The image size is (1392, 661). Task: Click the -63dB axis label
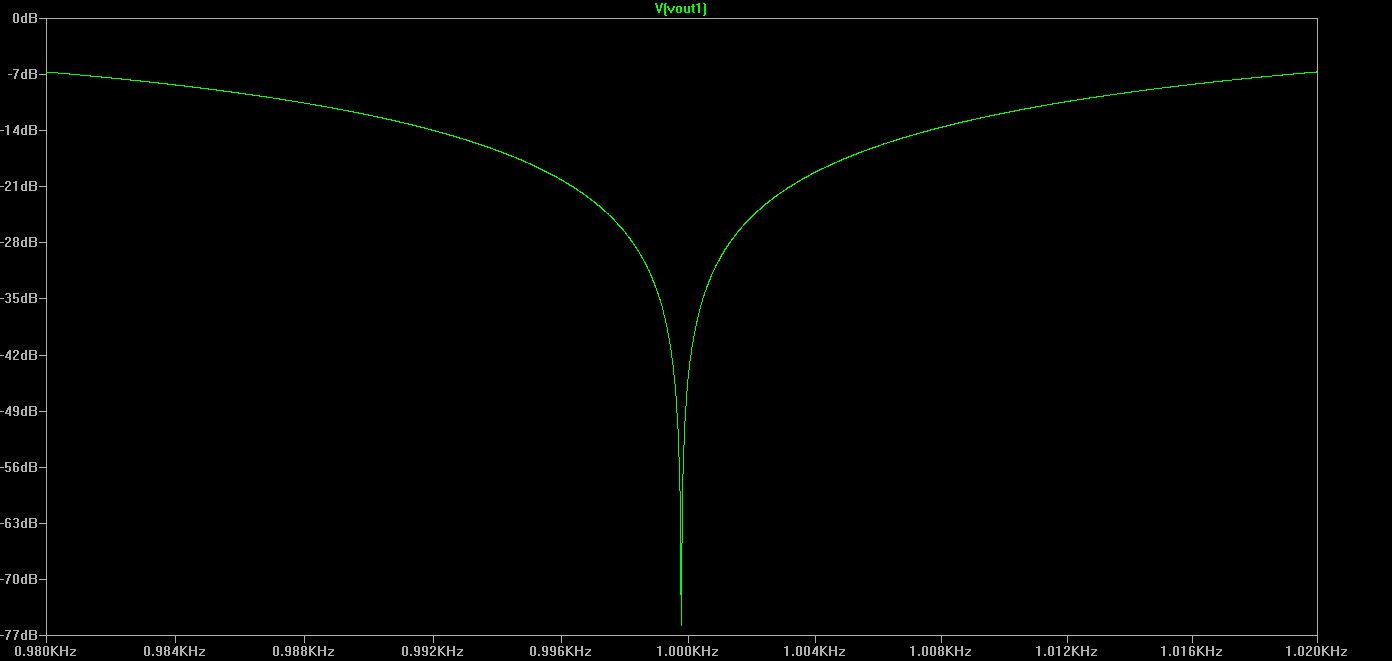pos(20,523)
